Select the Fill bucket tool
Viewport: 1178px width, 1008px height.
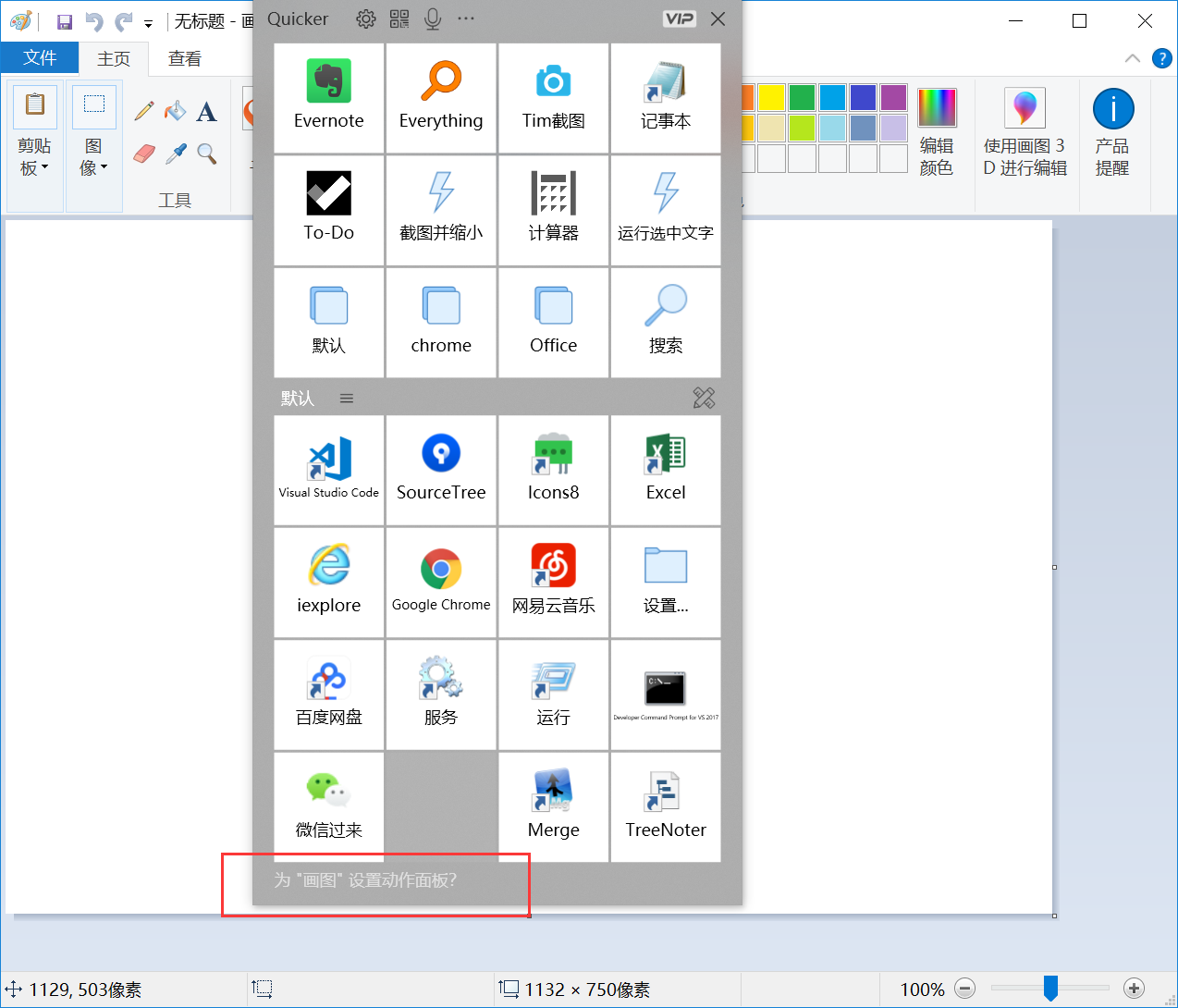[x=176, y=111]
